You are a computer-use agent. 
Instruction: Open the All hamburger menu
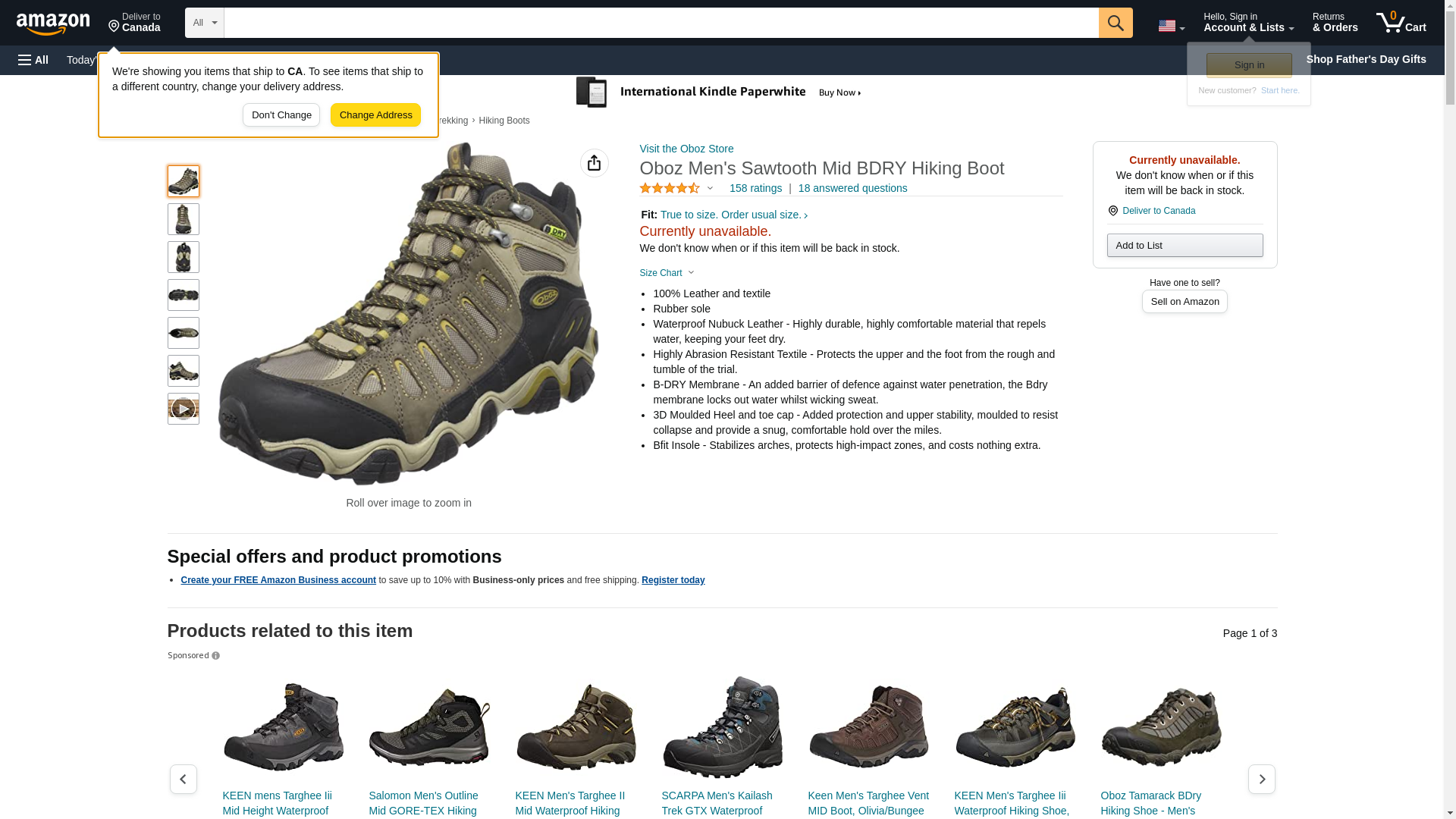33,60
